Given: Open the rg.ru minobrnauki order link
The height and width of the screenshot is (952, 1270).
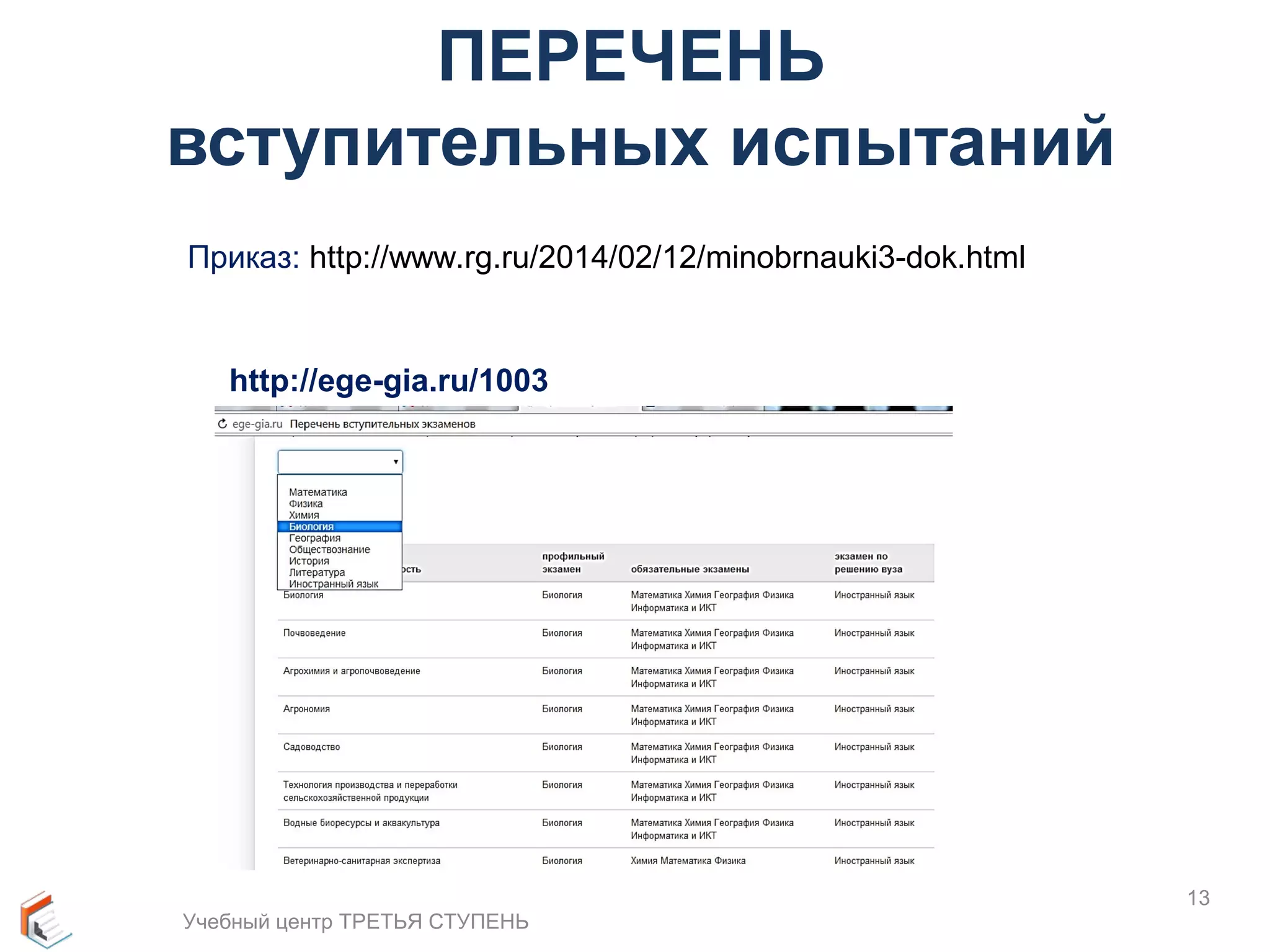Looking at the screenshot, I should pyautogui.click(x=667, y=257).
